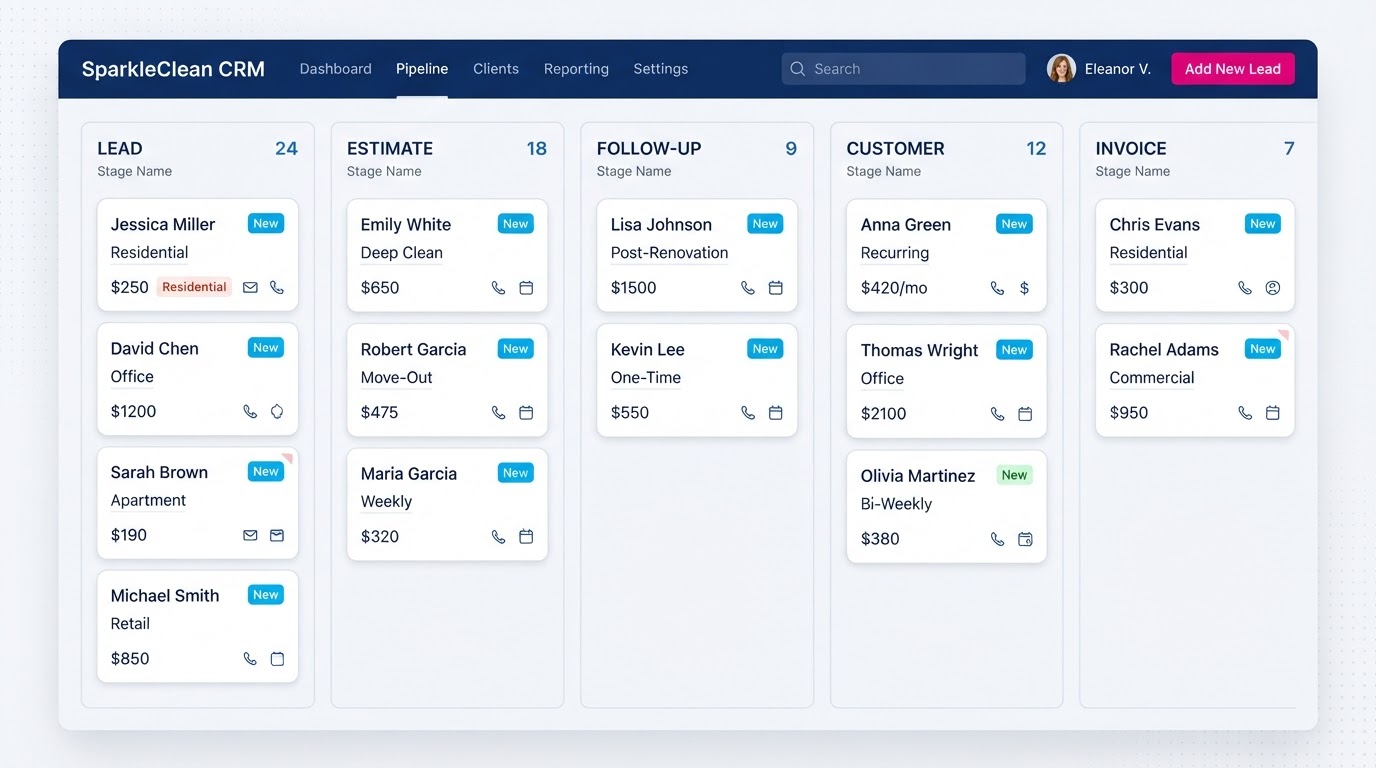This screenshot has height=768, width=1376.
Task: Click the phone icon on Michael Smith's card
Action: click(250, 659)
